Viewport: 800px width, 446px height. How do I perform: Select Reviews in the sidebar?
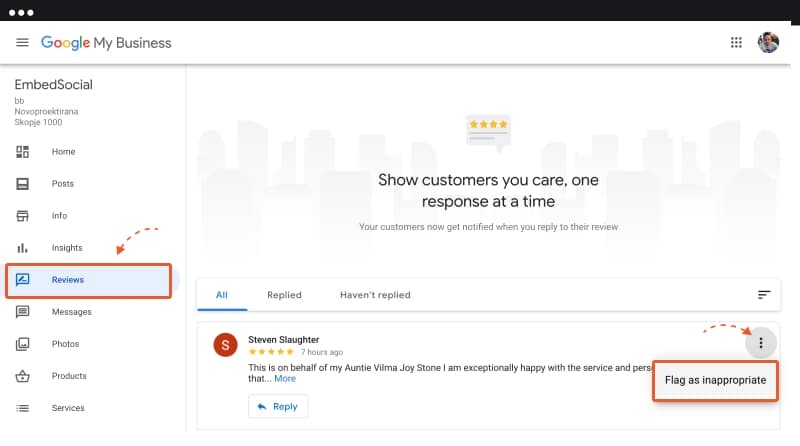click(89, 280)
